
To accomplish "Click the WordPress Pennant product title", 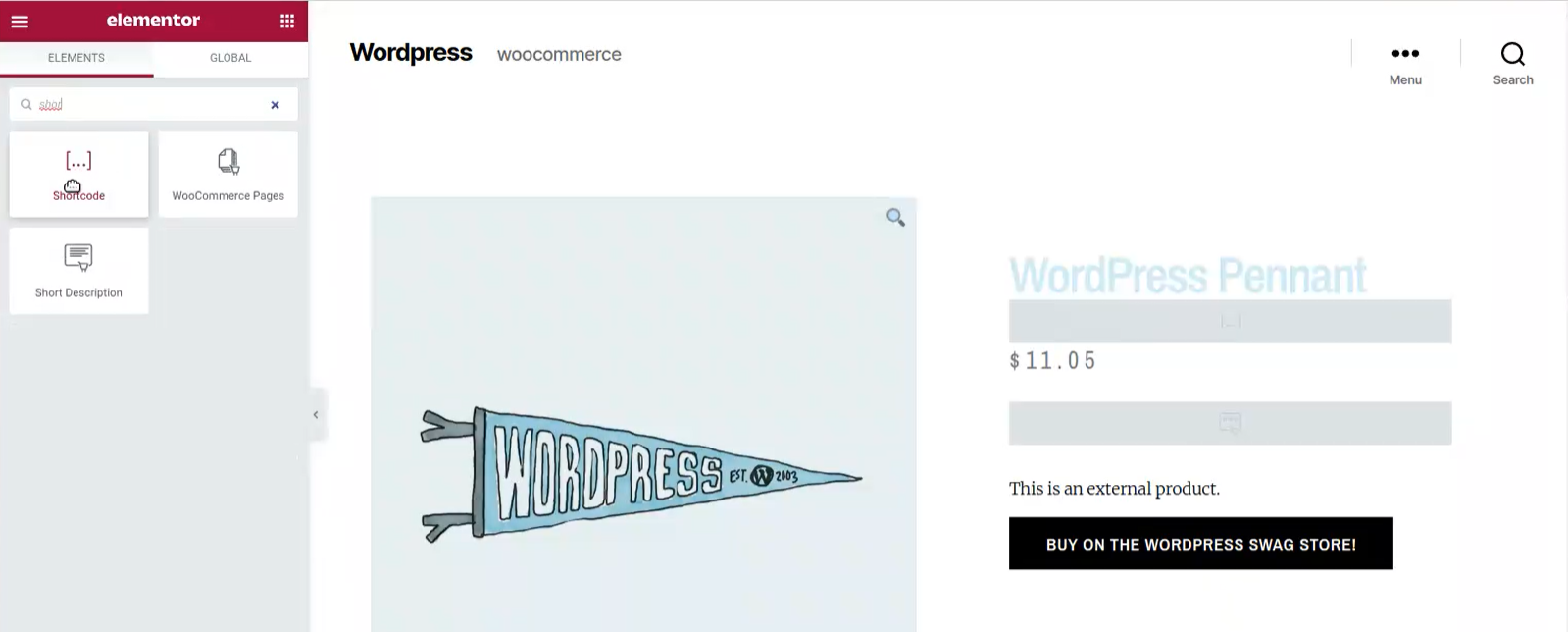I will [x=1188, y=275].
